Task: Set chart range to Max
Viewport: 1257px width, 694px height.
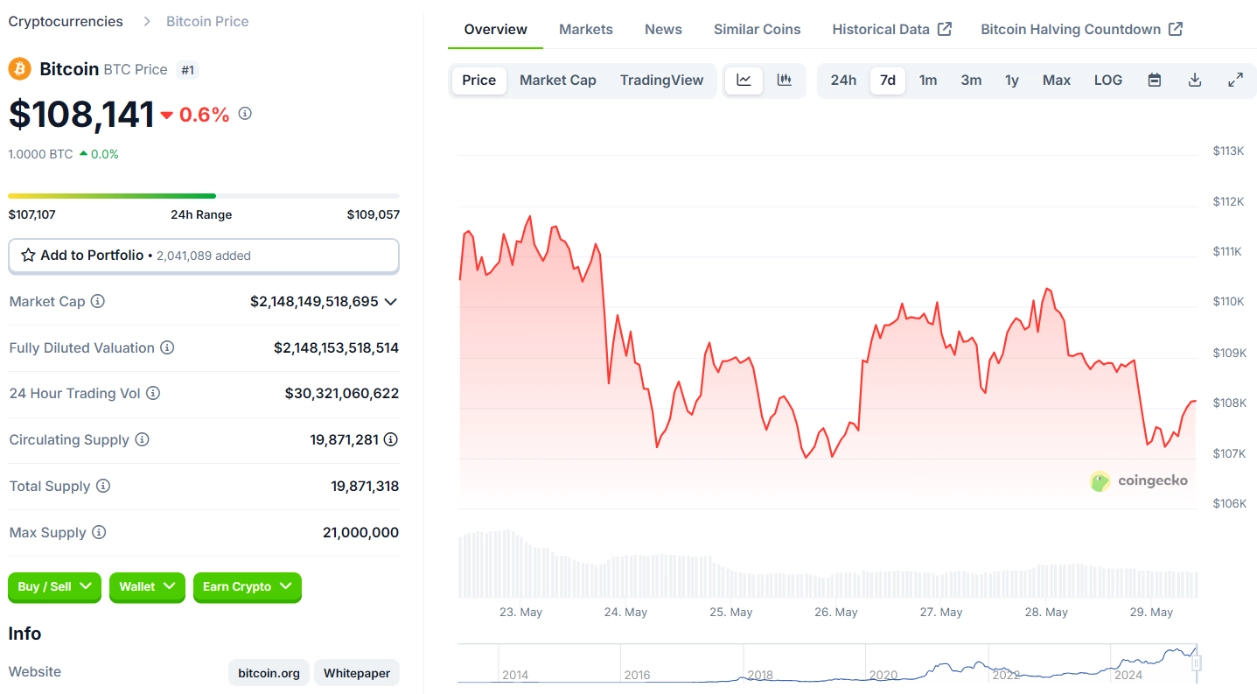Action: [1057, 80]
